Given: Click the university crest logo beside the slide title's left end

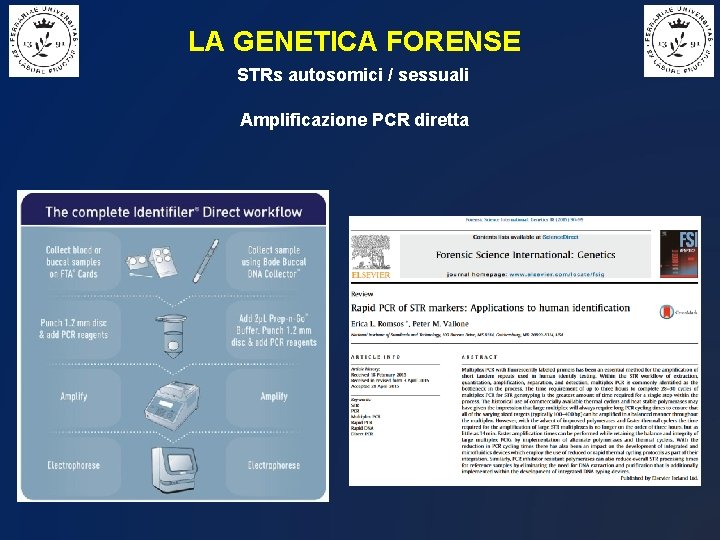Looking at the screenshot, I should point(44,41).
